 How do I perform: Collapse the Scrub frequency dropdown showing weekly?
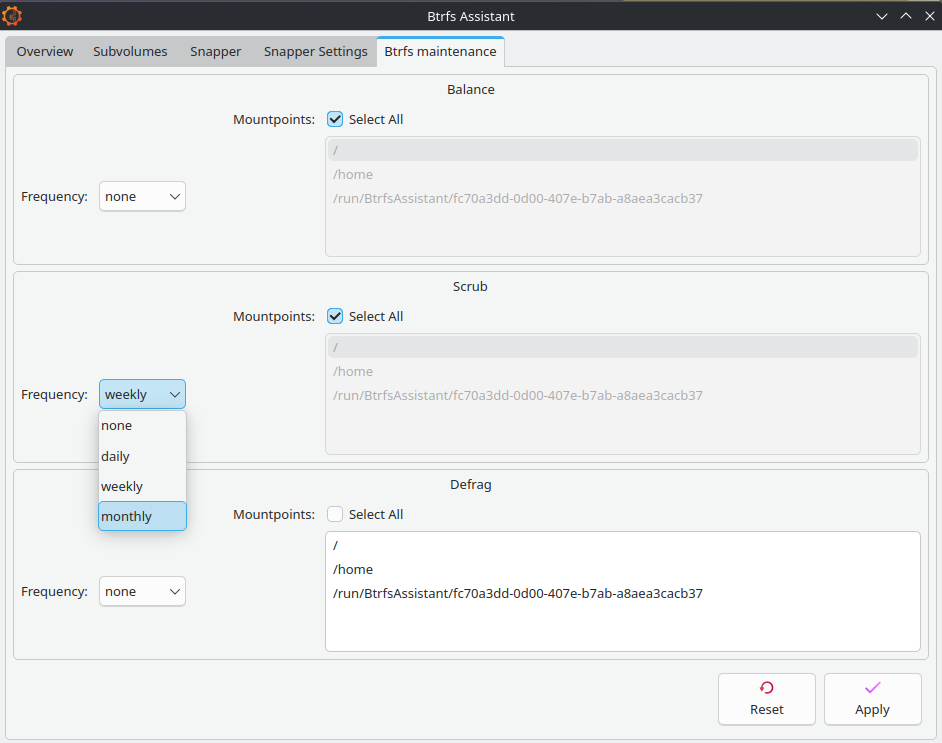click(142, 394)
